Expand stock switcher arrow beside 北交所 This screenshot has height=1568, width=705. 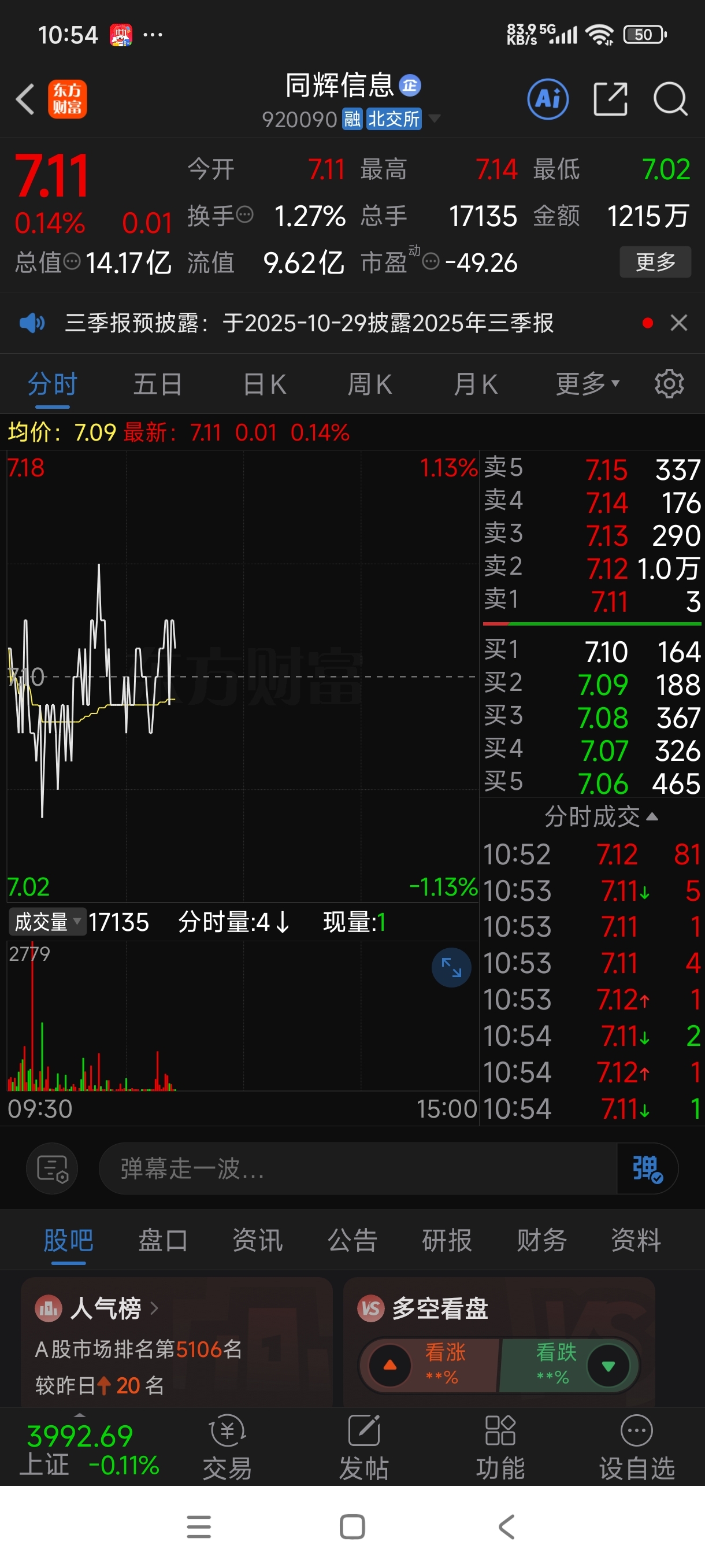pos(435,118)
